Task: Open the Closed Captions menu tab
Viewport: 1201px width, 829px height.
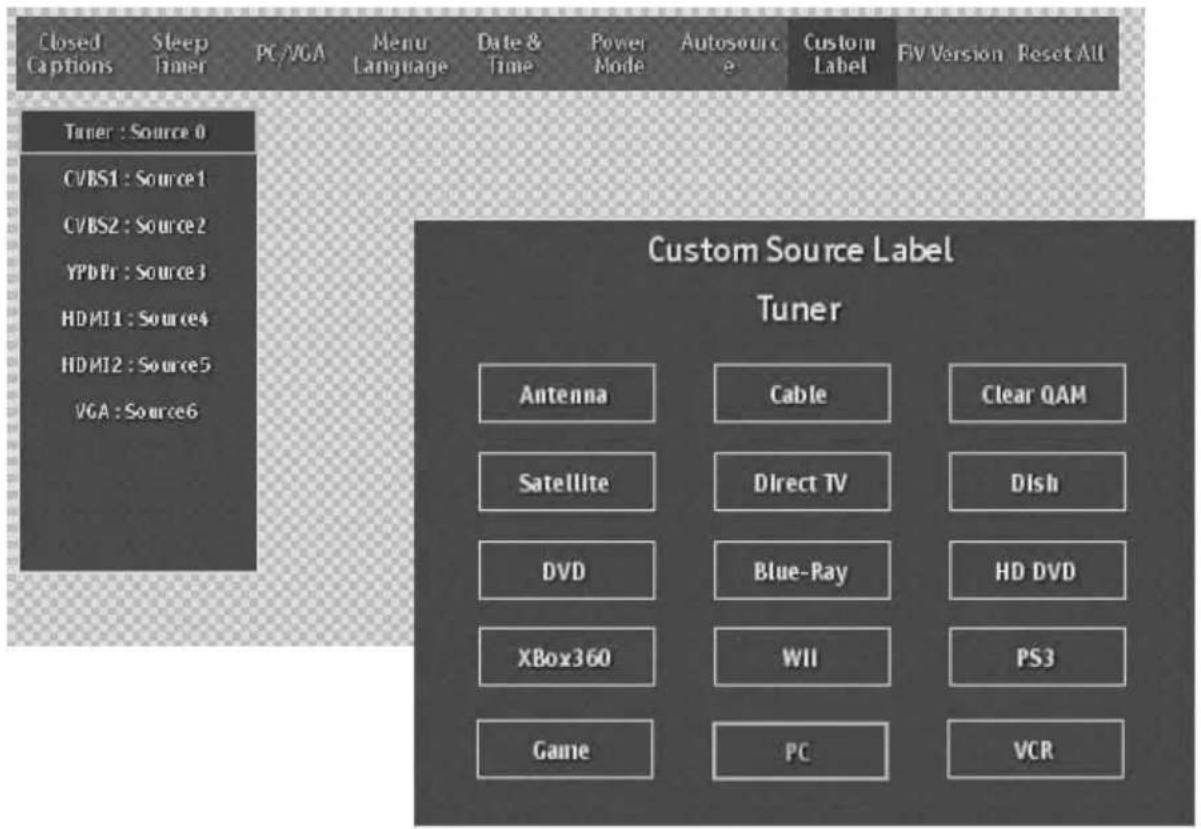Action: tap(69, 54)
